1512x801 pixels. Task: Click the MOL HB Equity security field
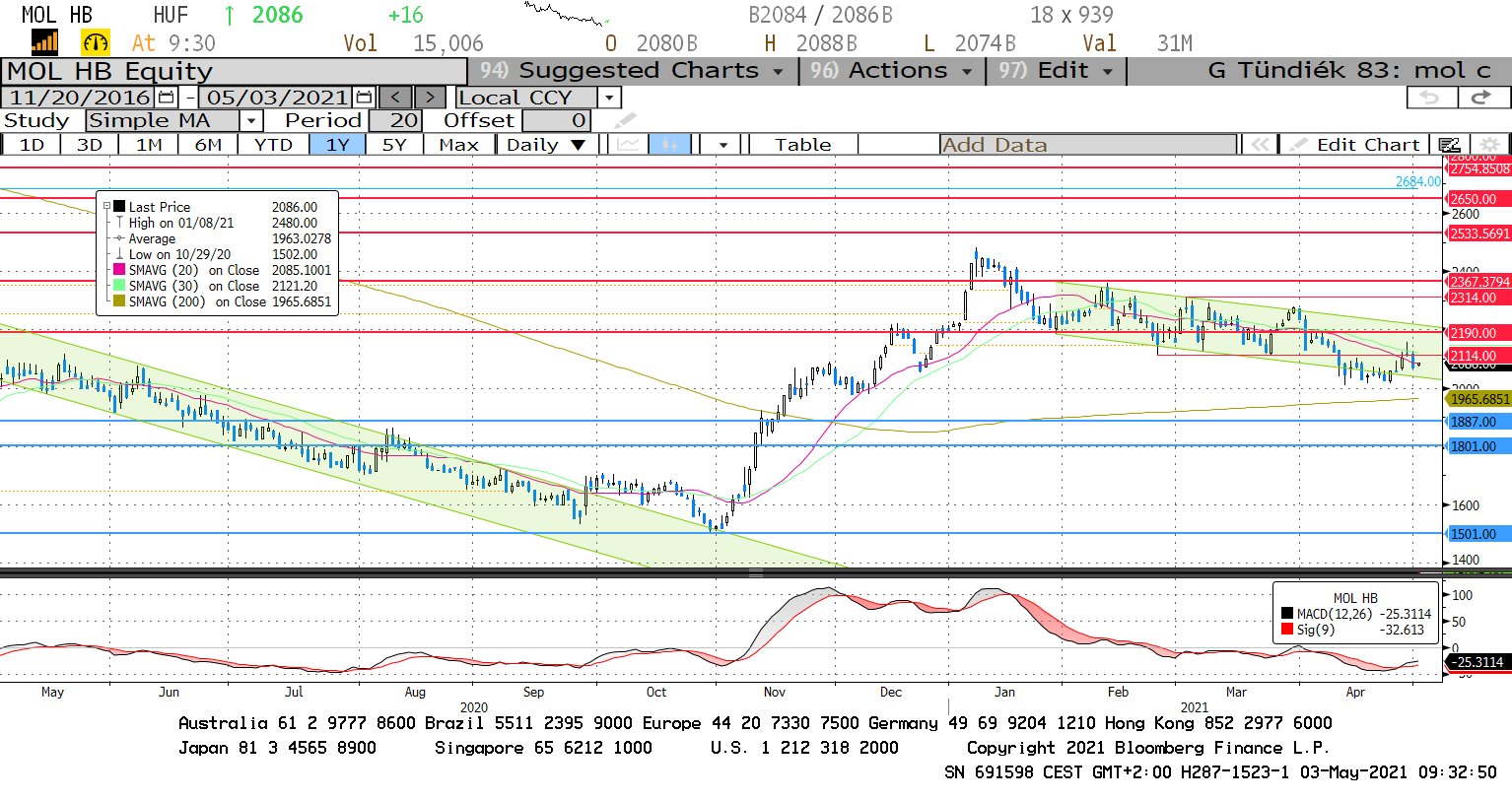[234, 72]
